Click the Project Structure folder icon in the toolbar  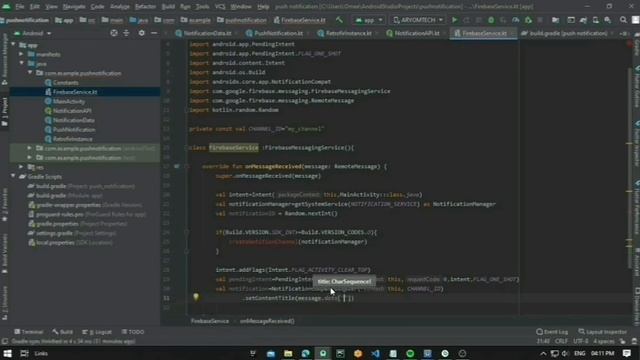[x=556, y=20]
